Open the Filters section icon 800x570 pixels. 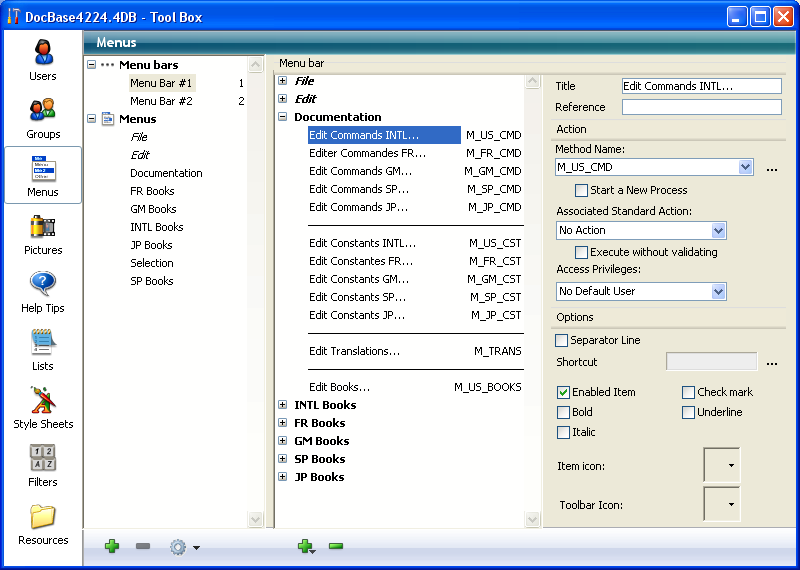[43, 465]
